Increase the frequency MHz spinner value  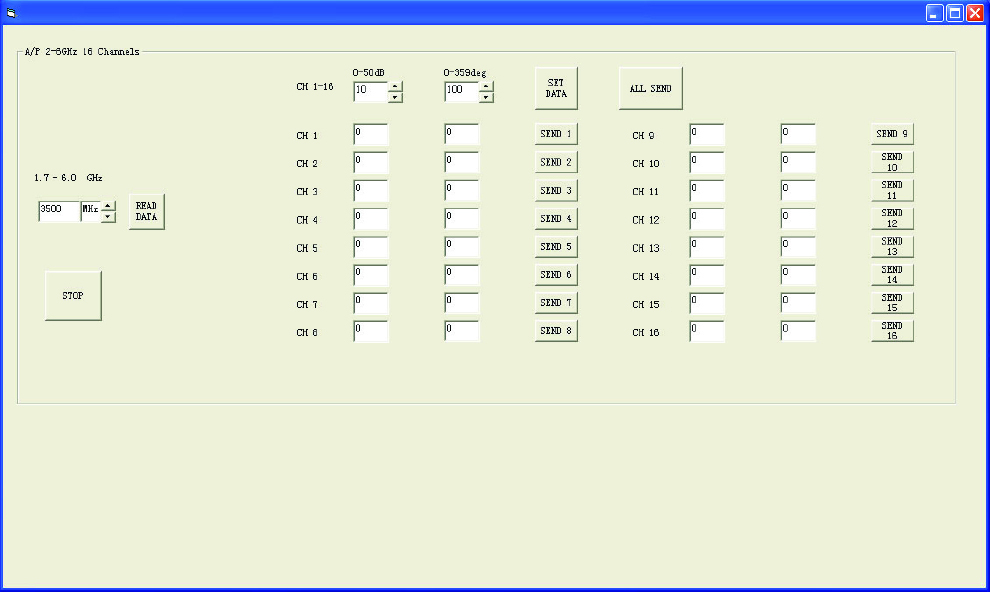109,206
